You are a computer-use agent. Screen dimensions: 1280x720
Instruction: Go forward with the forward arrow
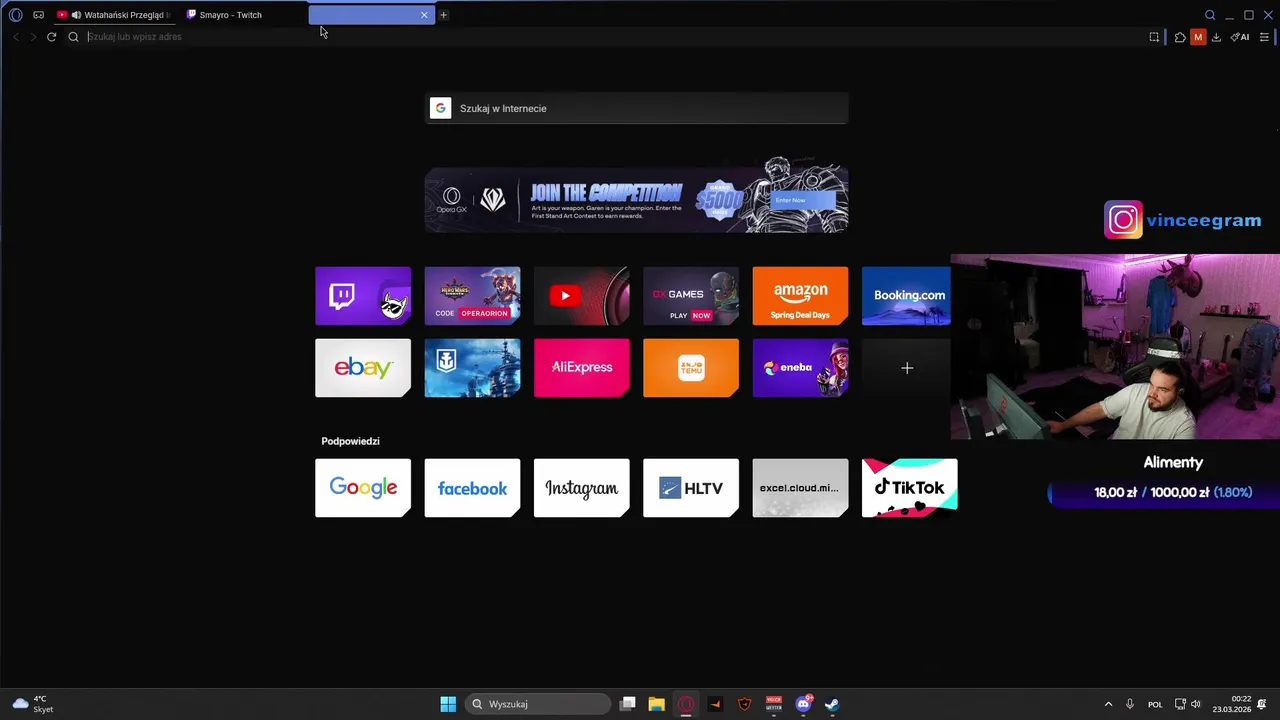[x=33, y=37]
